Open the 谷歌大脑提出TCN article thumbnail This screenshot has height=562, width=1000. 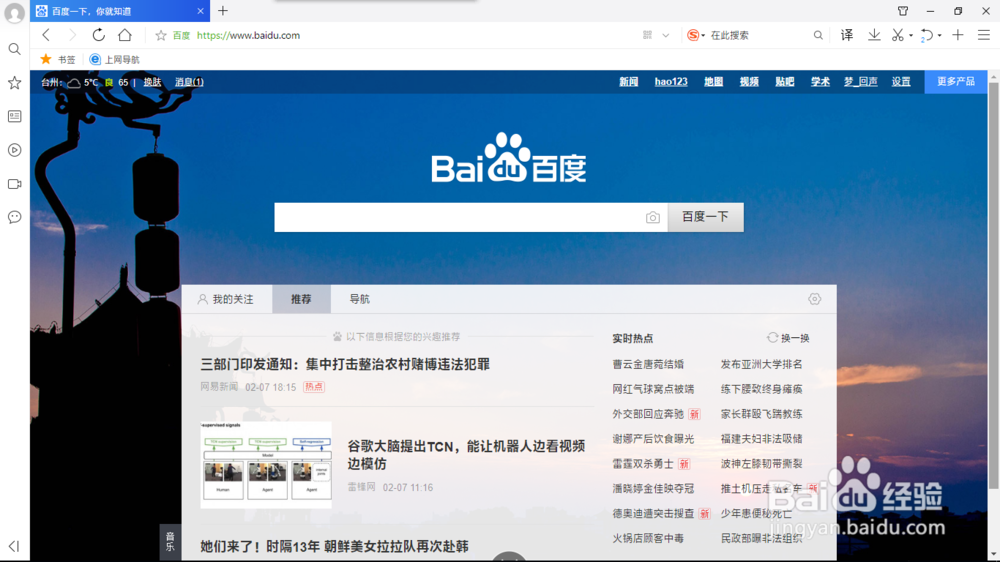[x=266, y=464]
